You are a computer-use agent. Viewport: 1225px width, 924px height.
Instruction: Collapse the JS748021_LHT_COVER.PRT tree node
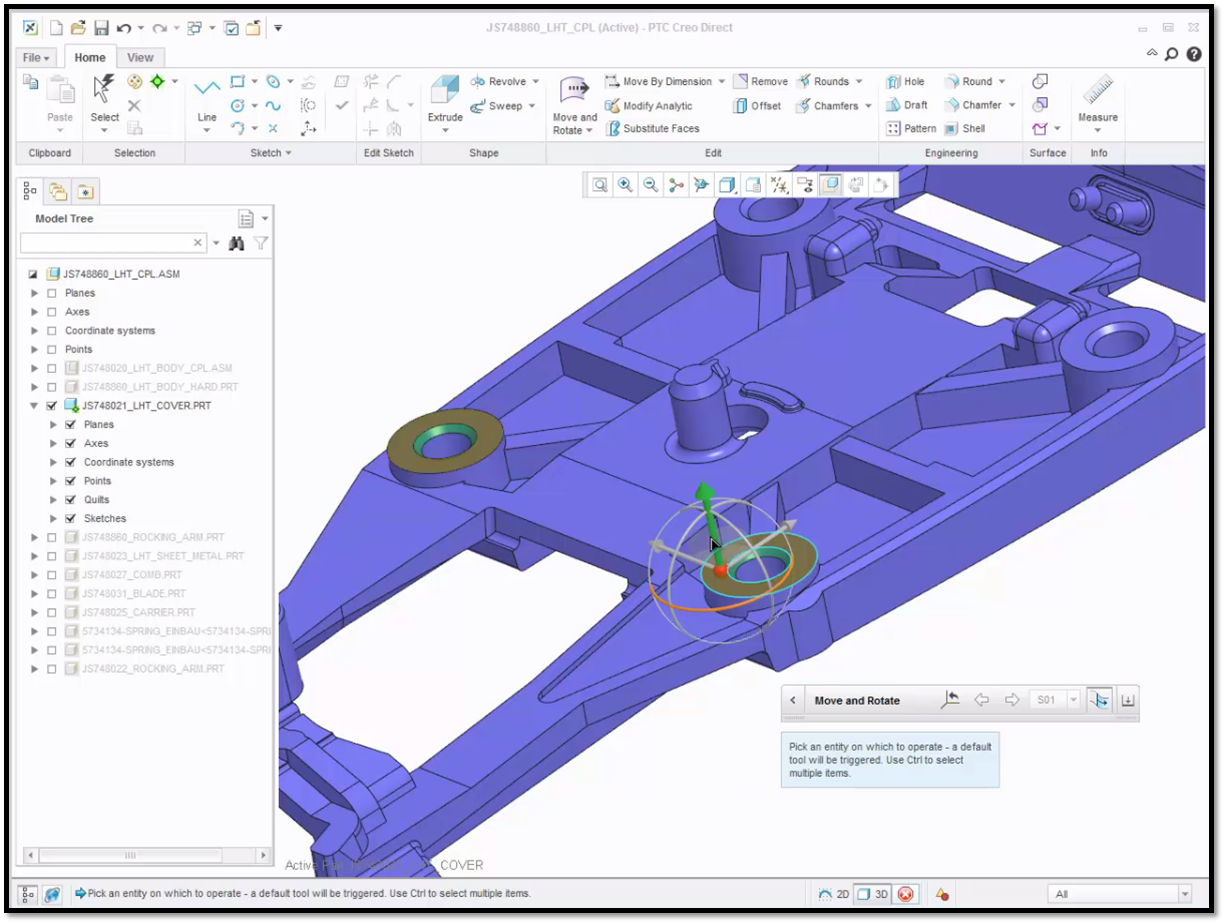coord(35,406)
